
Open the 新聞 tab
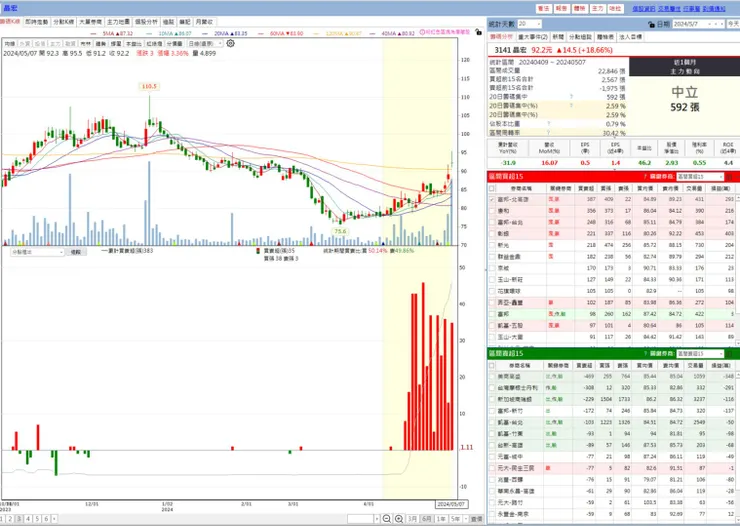(558, 37)
